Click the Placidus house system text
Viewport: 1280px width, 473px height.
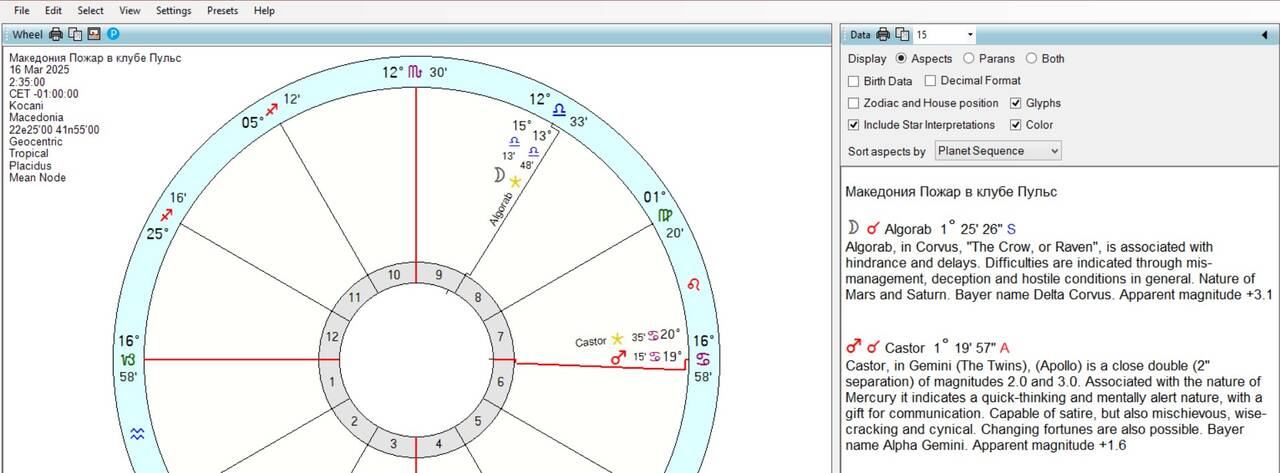[29, 166]
